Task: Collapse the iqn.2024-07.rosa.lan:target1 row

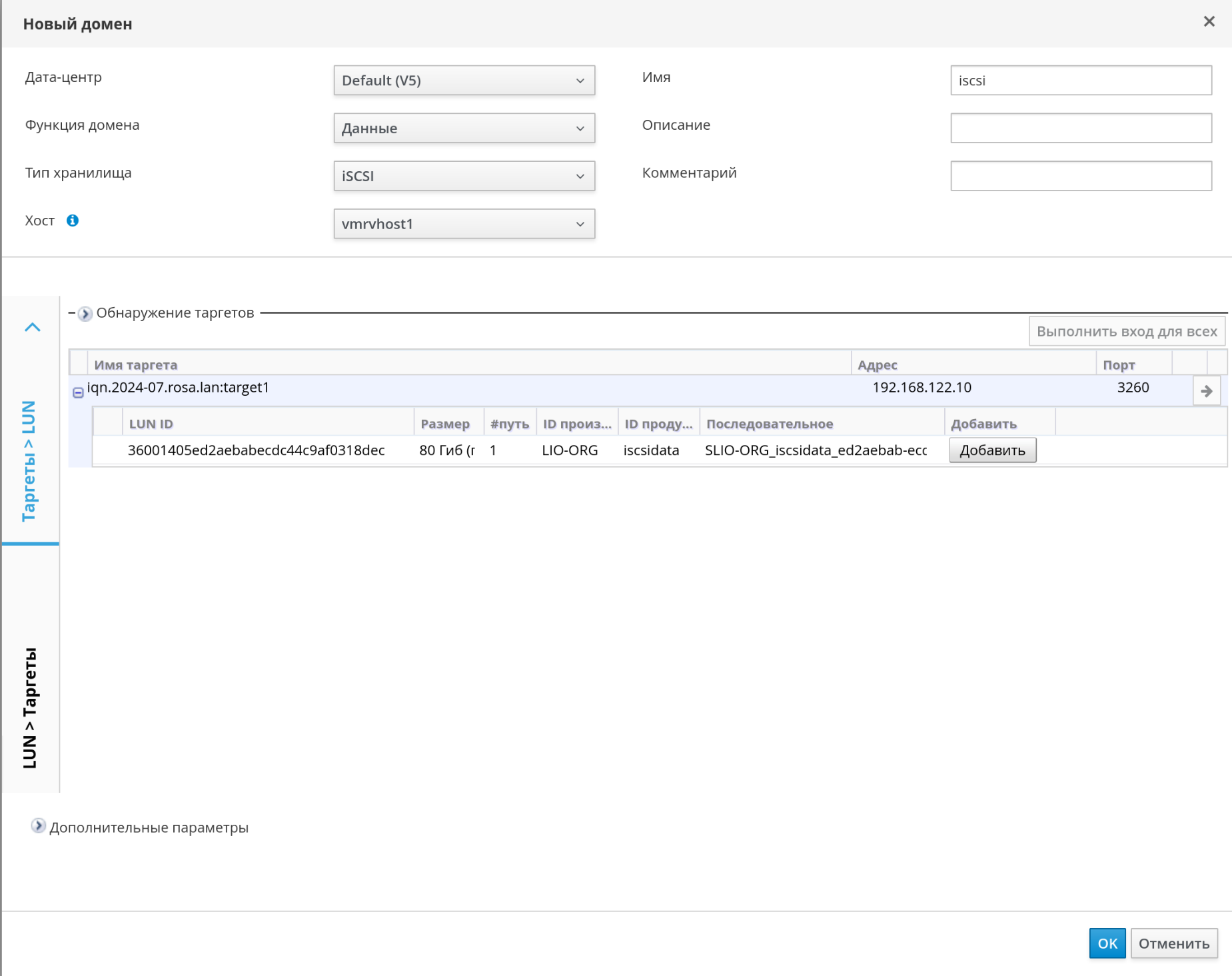Action: point(78,392)
